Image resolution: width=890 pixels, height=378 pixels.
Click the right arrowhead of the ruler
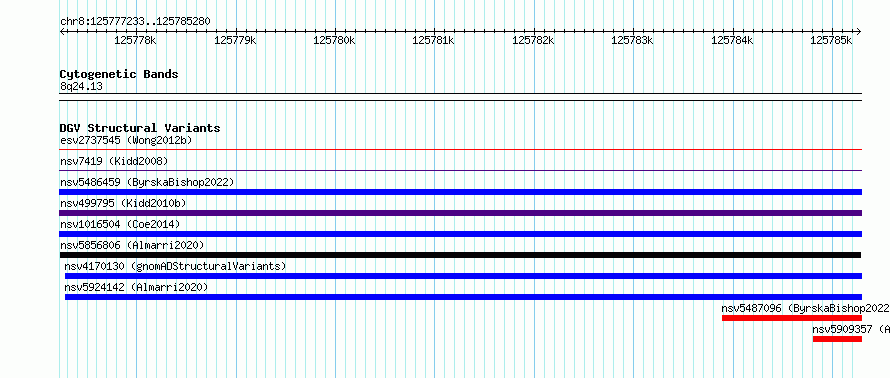click(x=859, y=31)
